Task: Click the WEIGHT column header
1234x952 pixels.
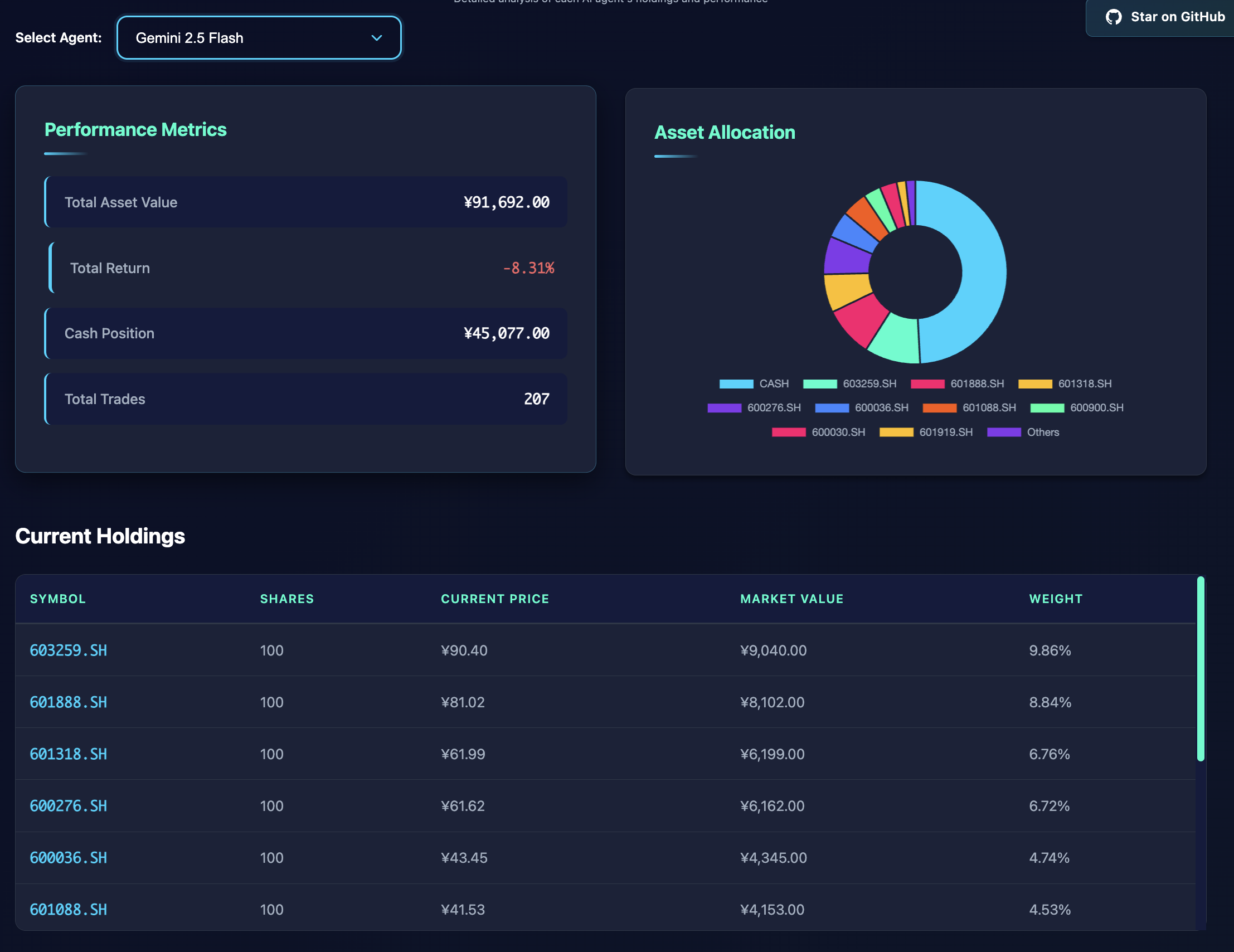Action: [1056, 599]
